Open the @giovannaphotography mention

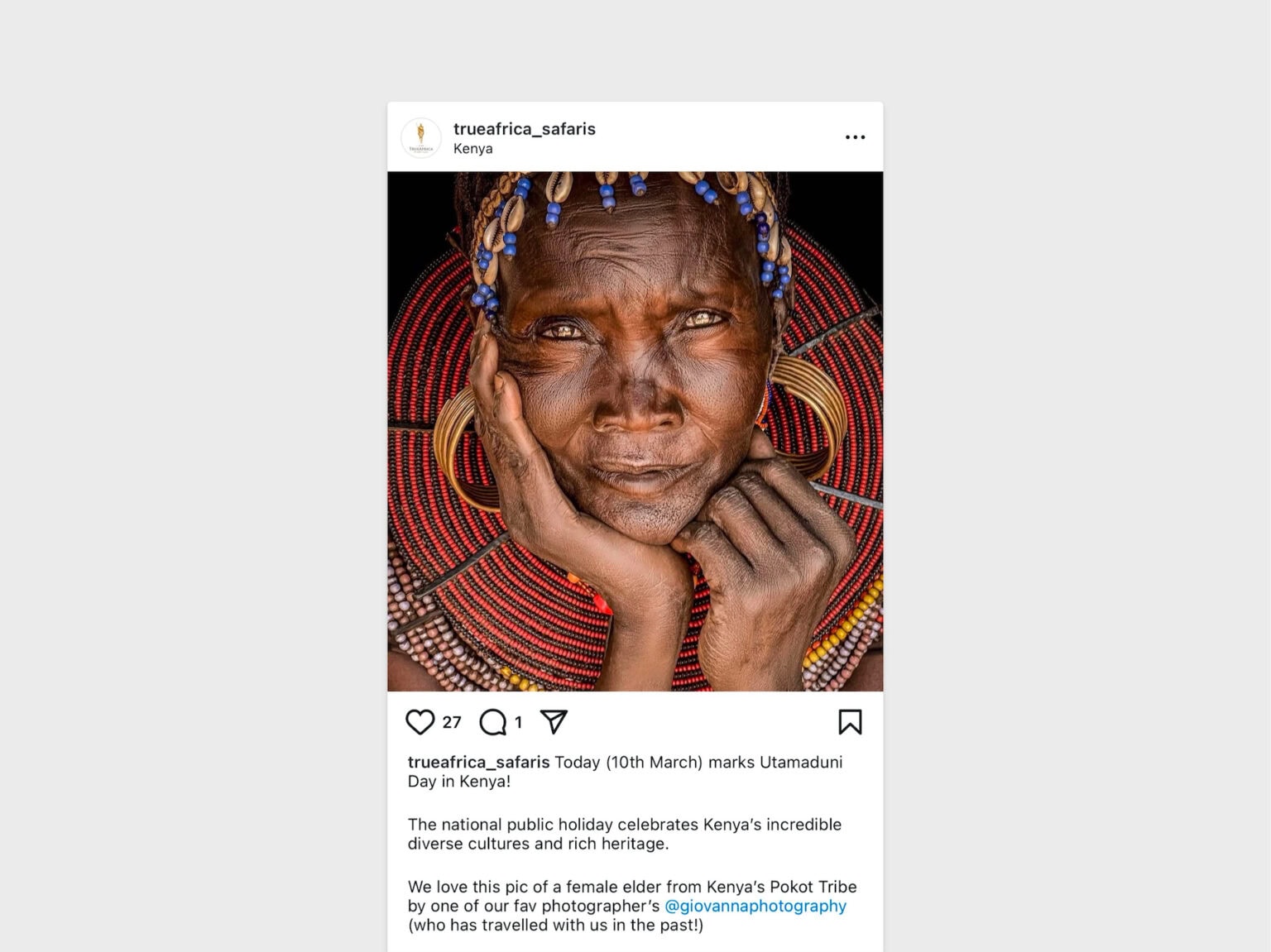(x=755, y=906)
